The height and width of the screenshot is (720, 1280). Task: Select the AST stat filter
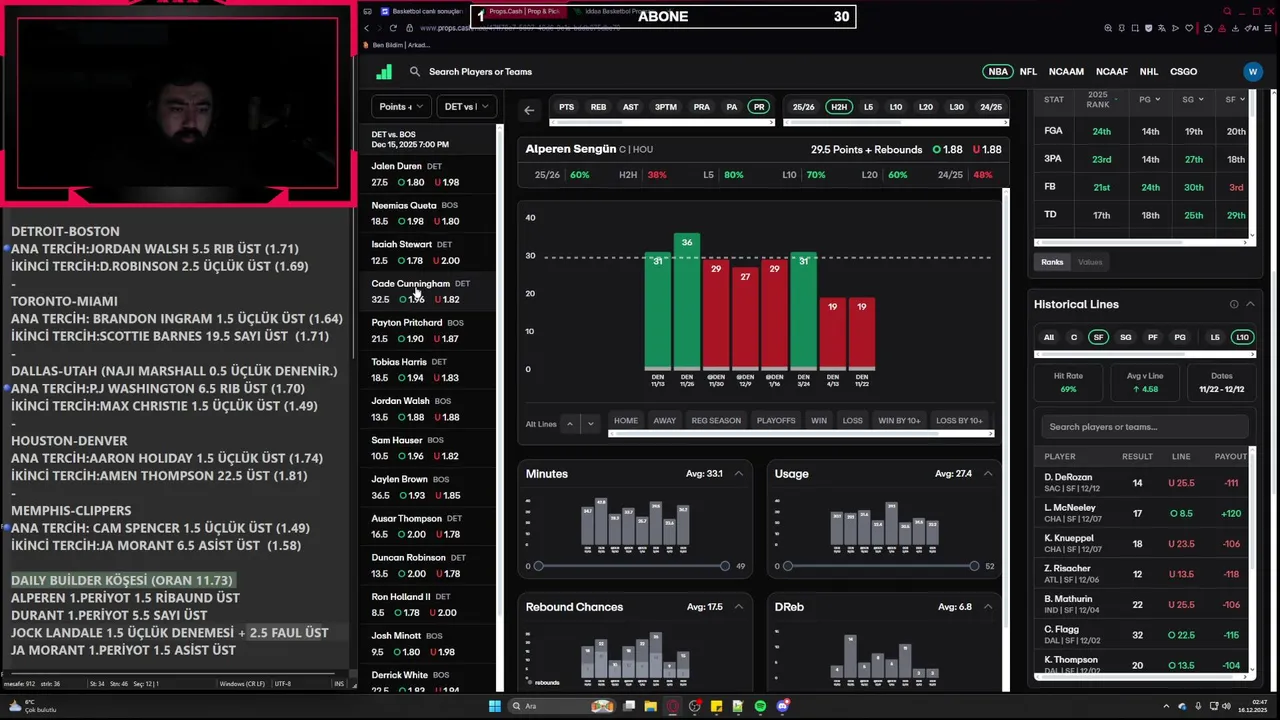(x=630, y=107)
